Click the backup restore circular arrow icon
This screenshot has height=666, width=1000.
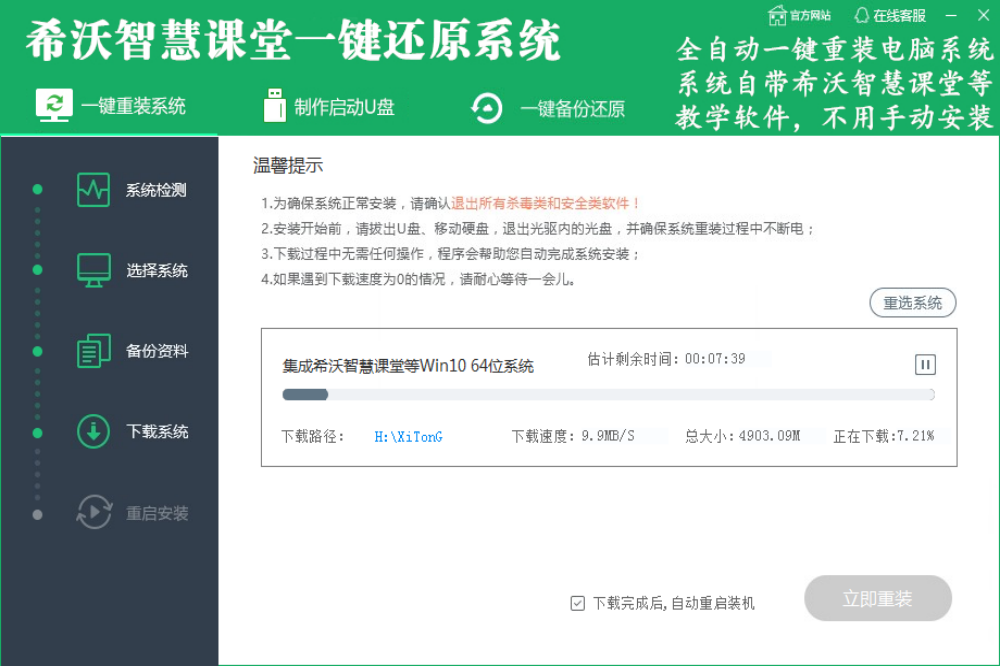(x=487, y=108)
